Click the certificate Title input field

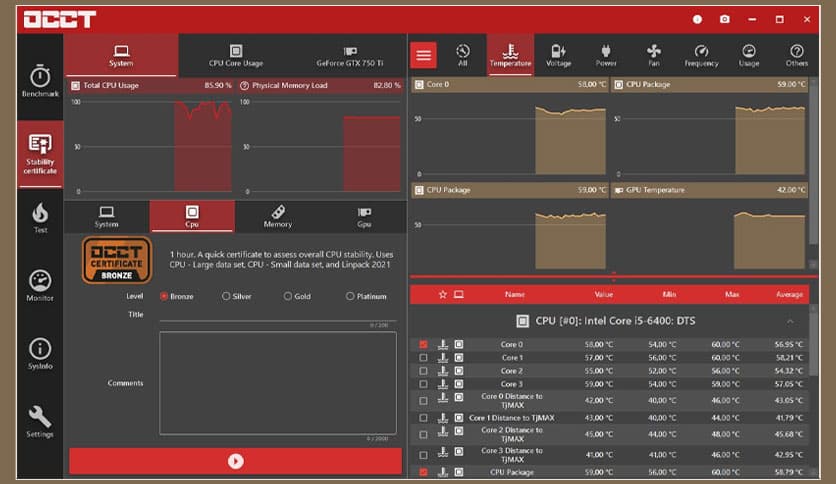278,315
